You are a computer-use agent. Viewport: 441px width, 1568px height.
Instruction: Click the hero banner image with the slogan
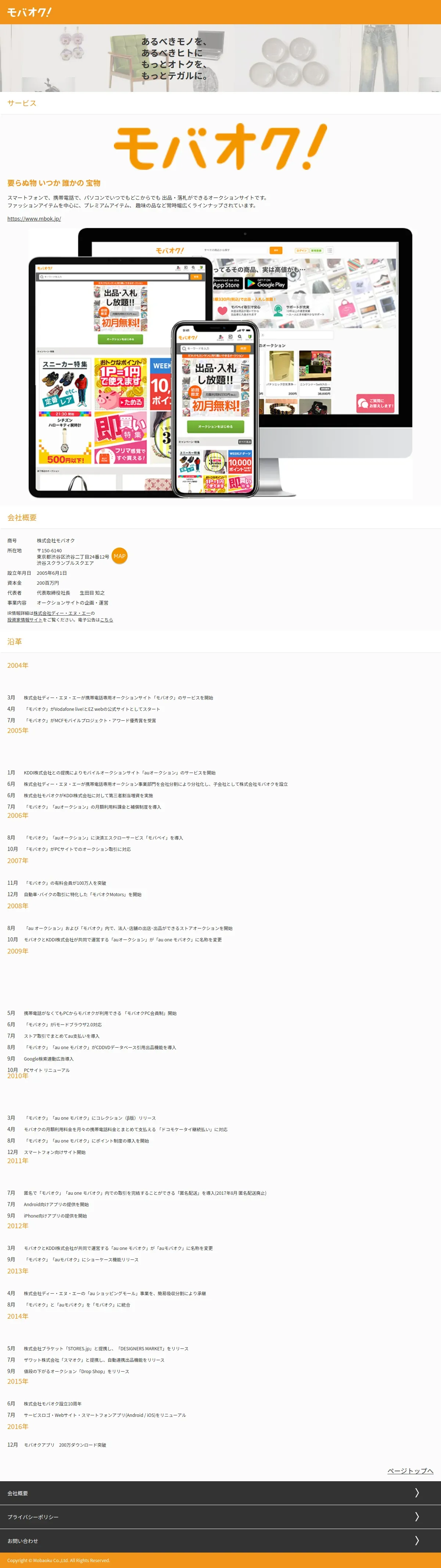click(x=220, y=58)
